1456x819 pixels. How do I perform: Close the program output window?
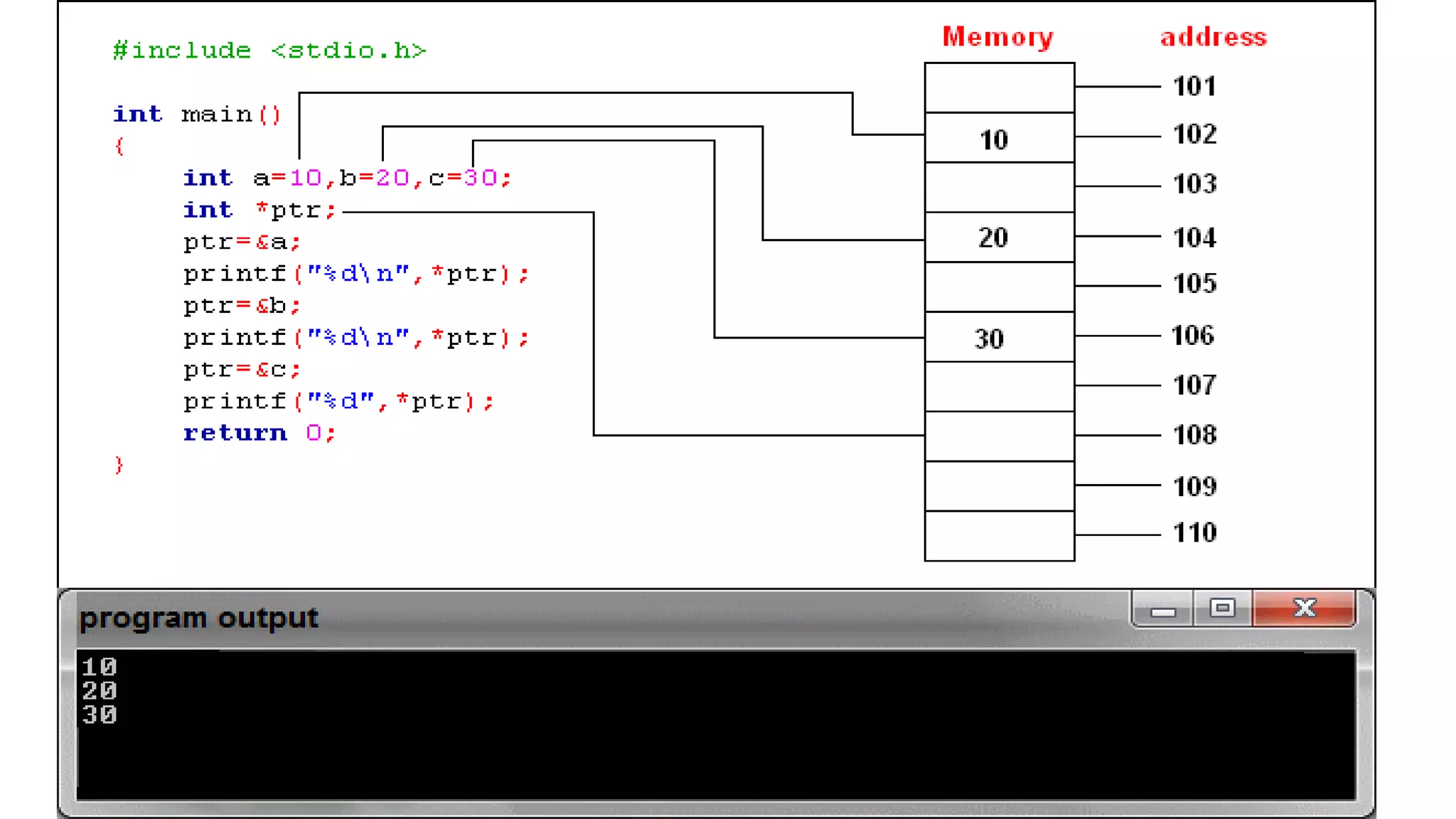pos(1304,609)
